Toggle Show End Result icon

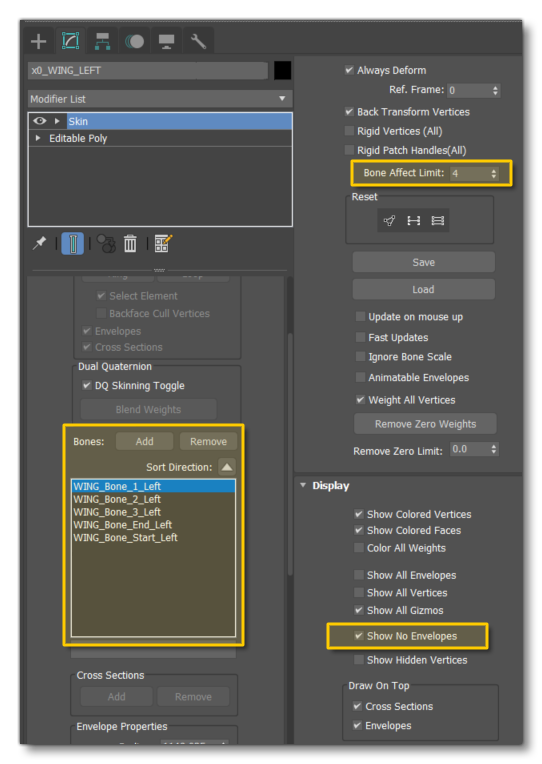click(x=73, y=244)
